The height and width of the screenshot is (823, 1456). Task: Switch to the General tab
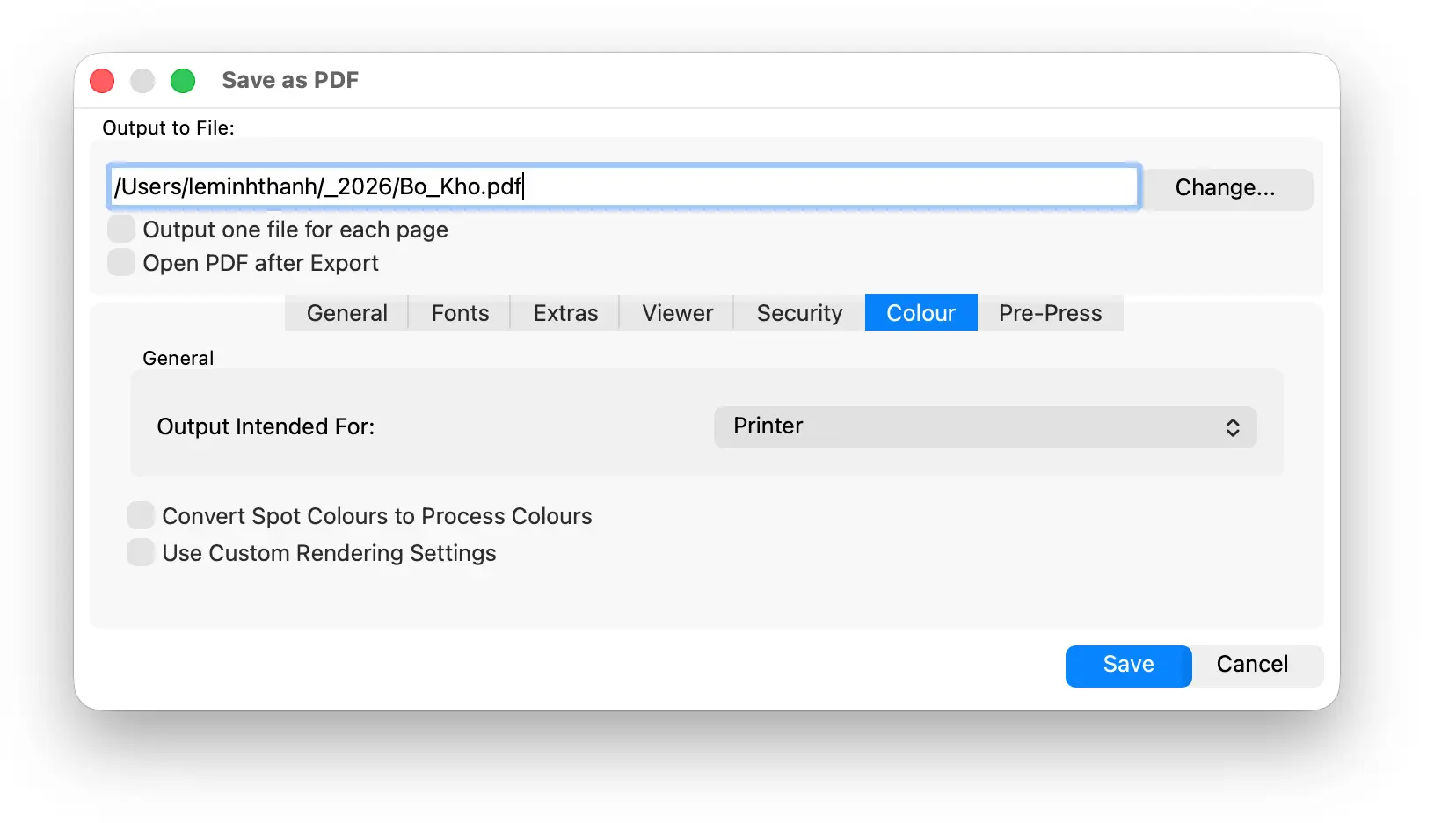pyautogui.click(x=347, y=313)
